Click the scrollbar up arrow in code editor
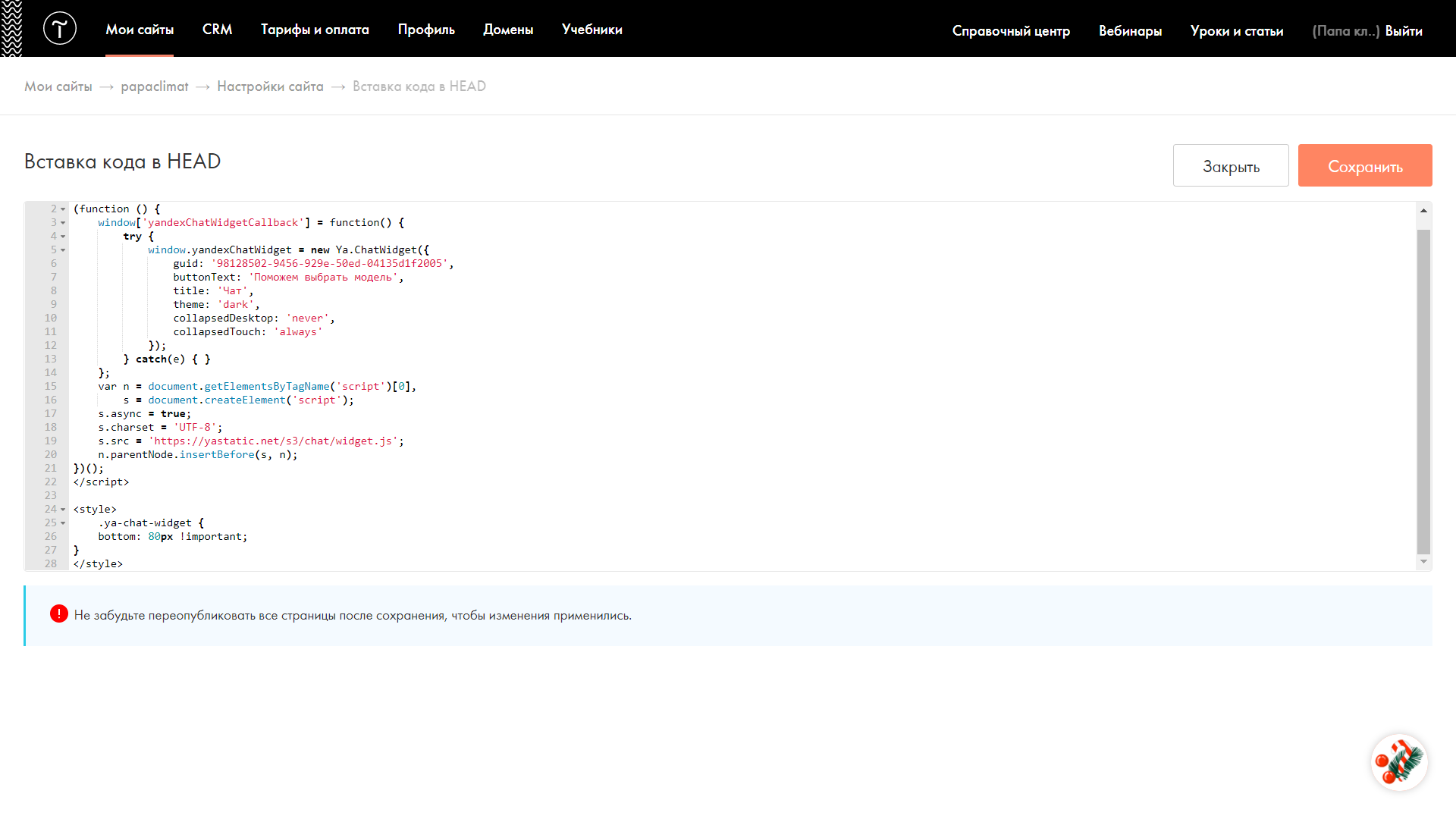The width and height of the screenshot is (1456, 819). coord(1423,210)
